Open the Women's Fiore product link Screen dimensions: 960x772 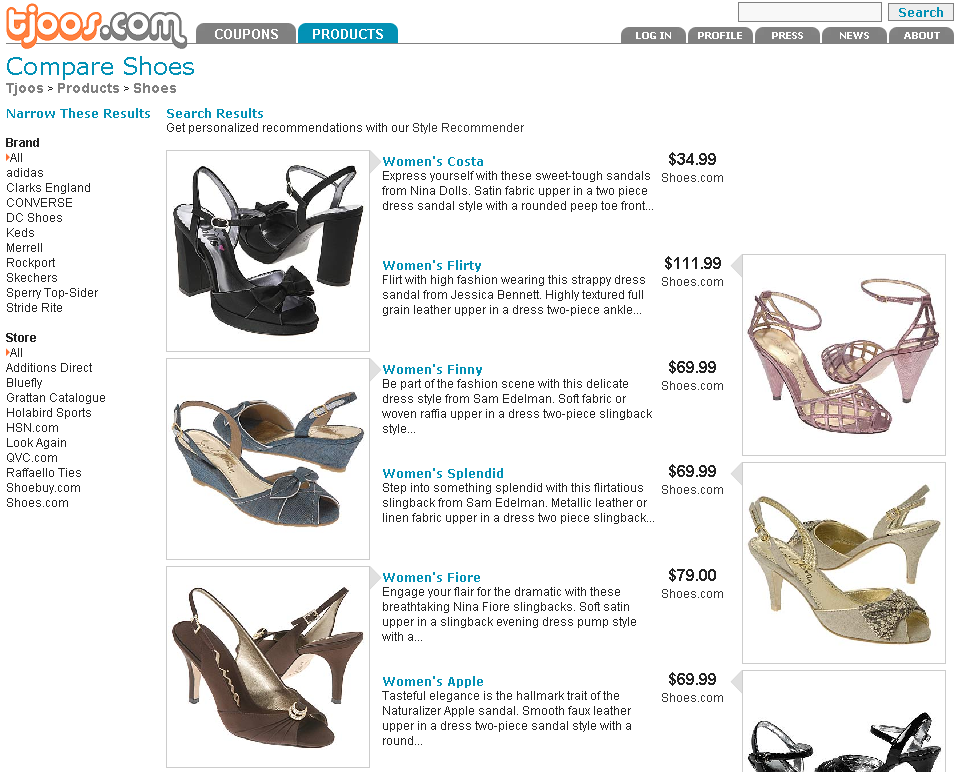431,577
